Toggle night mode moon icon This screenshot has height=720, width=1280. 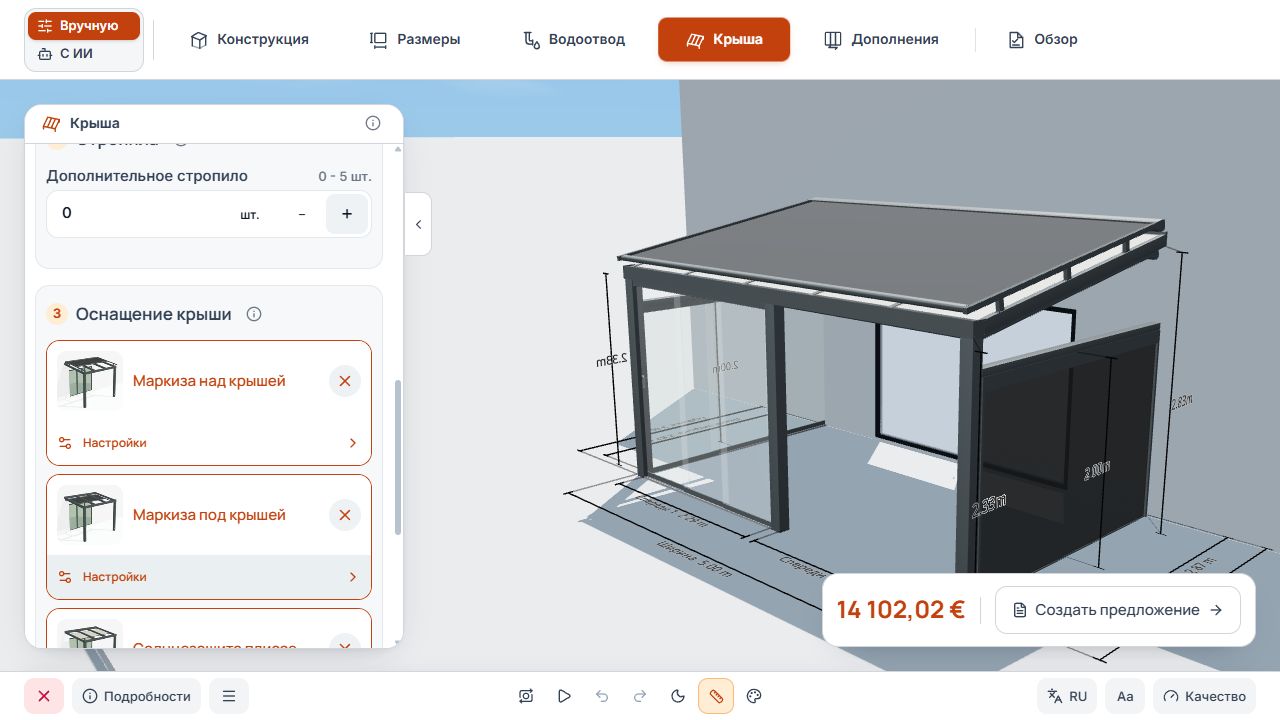(x=678, y=696)
